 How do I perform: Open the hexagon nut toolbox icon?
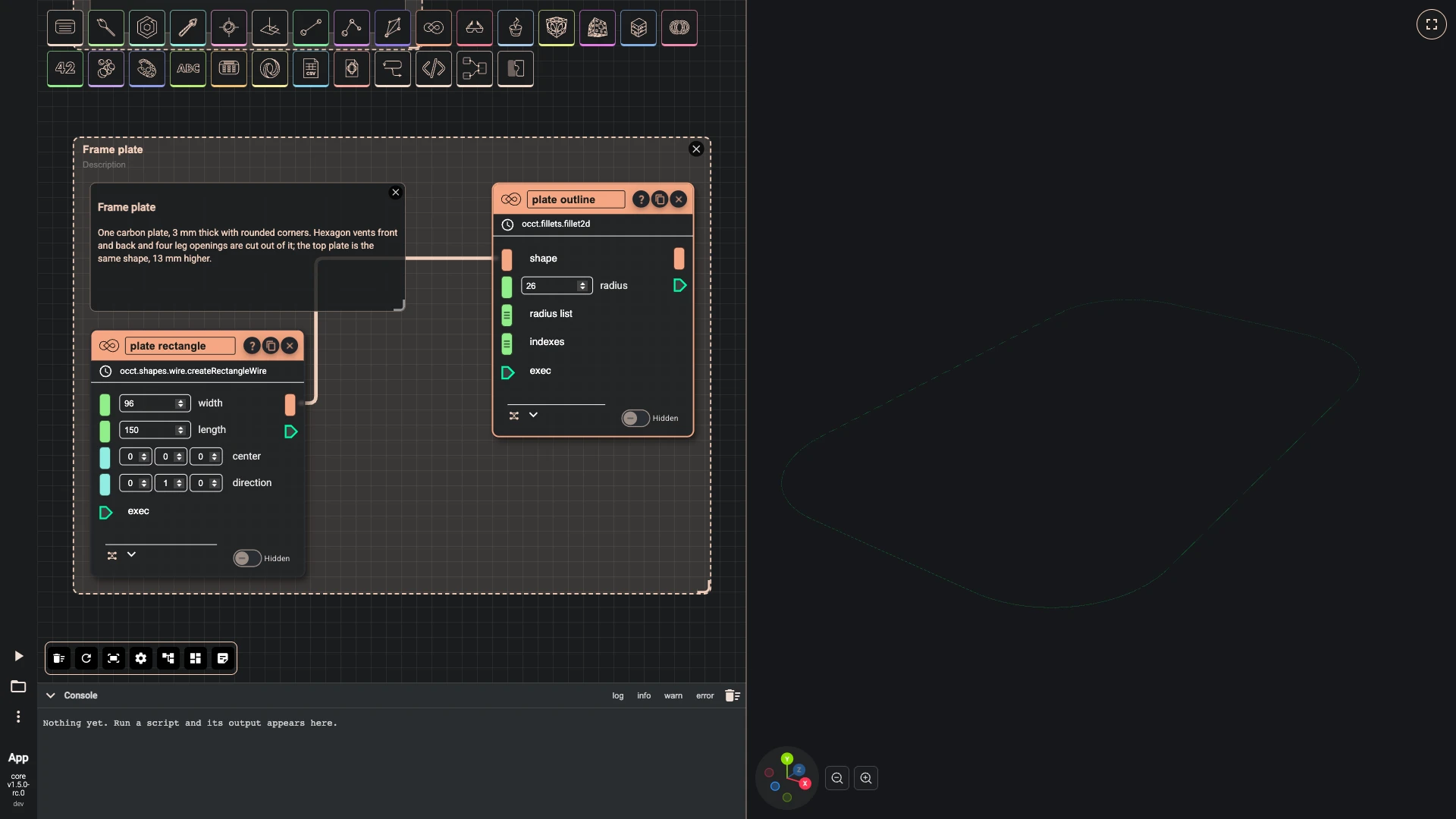[147, 28]
